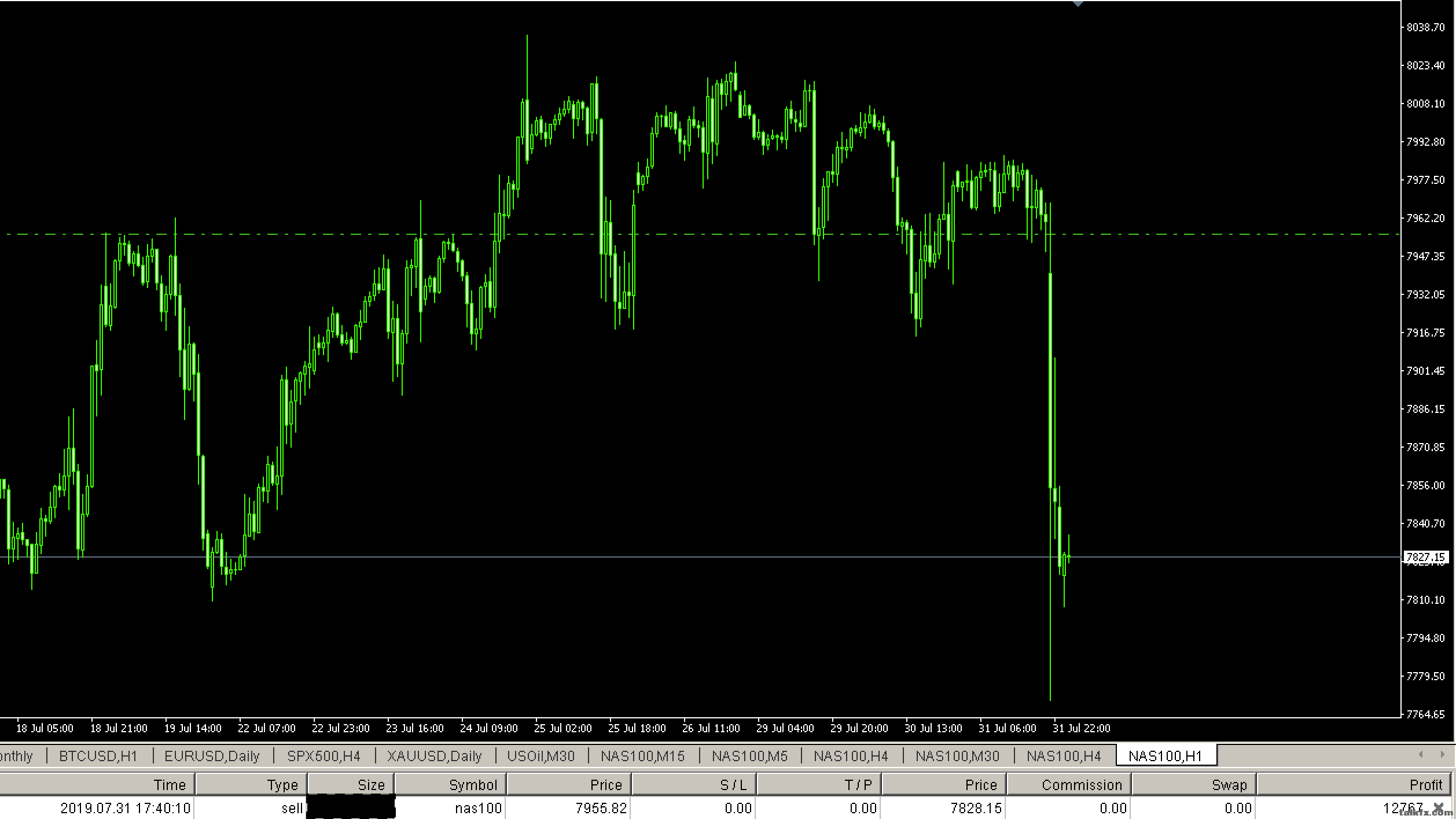1456x819 pixels.
Task: Sort trades by the Size column header
Action: (x=351, y=785)
